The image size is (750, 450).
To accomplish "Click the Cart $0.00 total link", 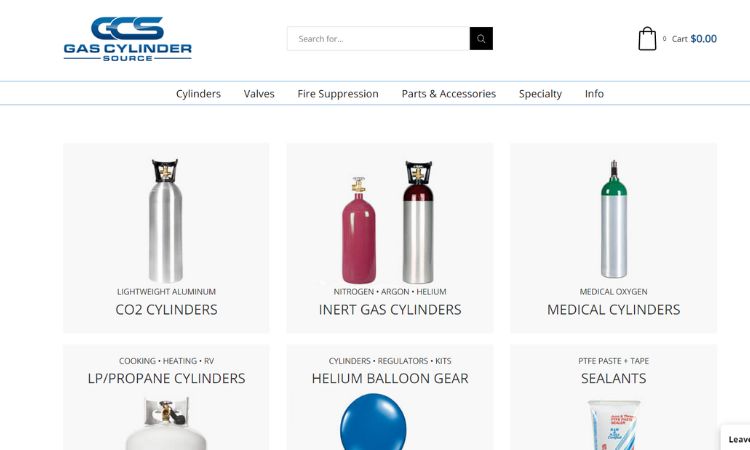I will point(694,39).
